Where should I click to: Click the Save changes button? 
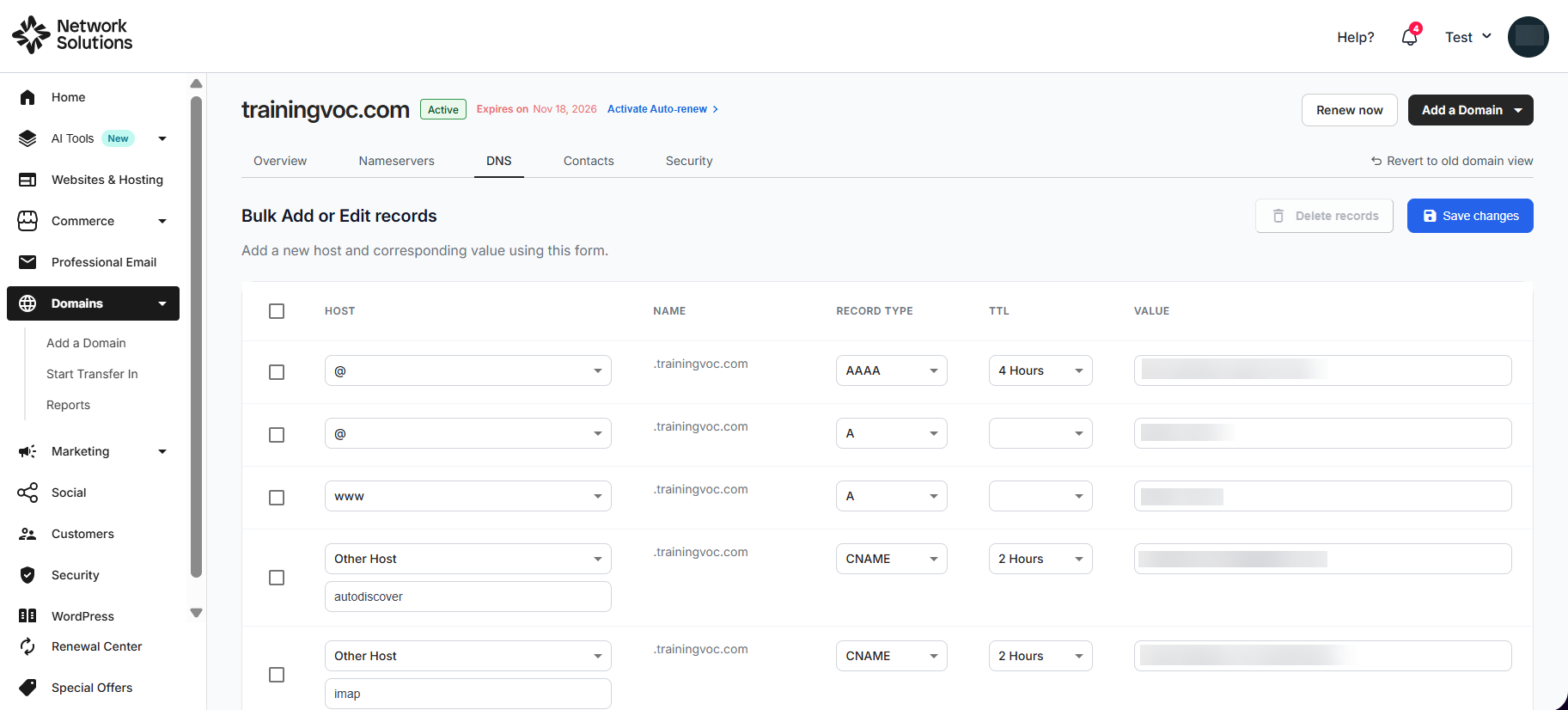pos(1470,216)
